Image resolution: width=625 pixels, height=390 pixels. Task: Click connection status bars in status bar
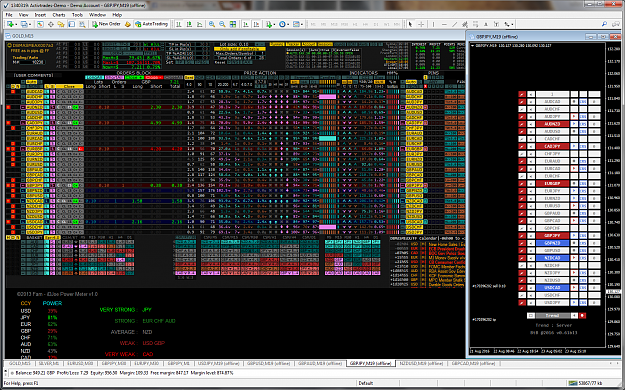click(573, 383)
